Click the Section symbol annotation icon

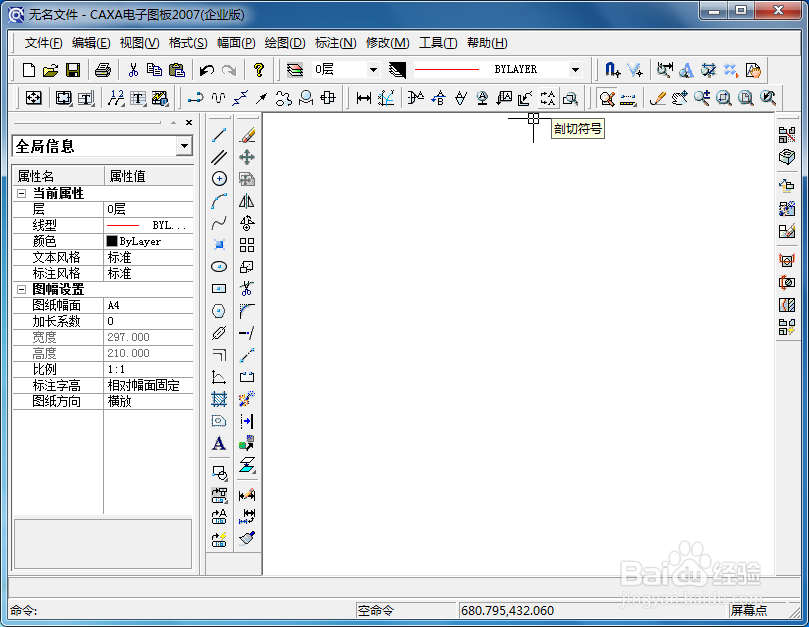pyautogui.click(x=548, y=98)
